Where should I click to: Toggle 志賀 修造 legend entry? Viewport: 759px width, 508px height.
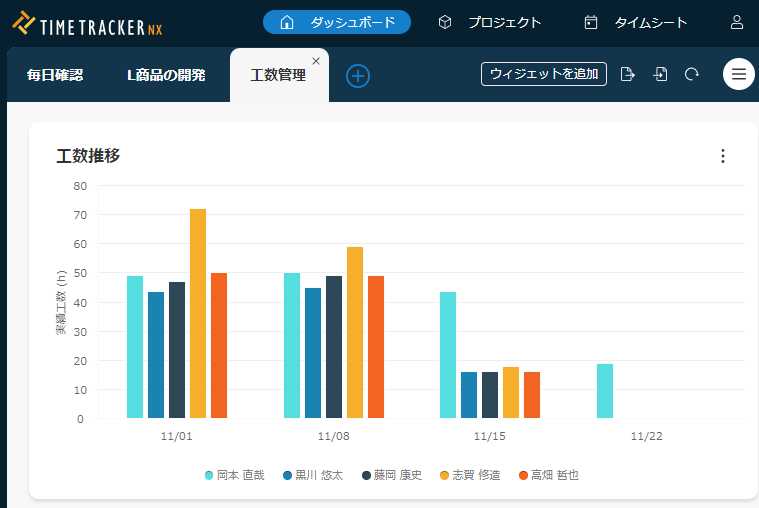474,475
